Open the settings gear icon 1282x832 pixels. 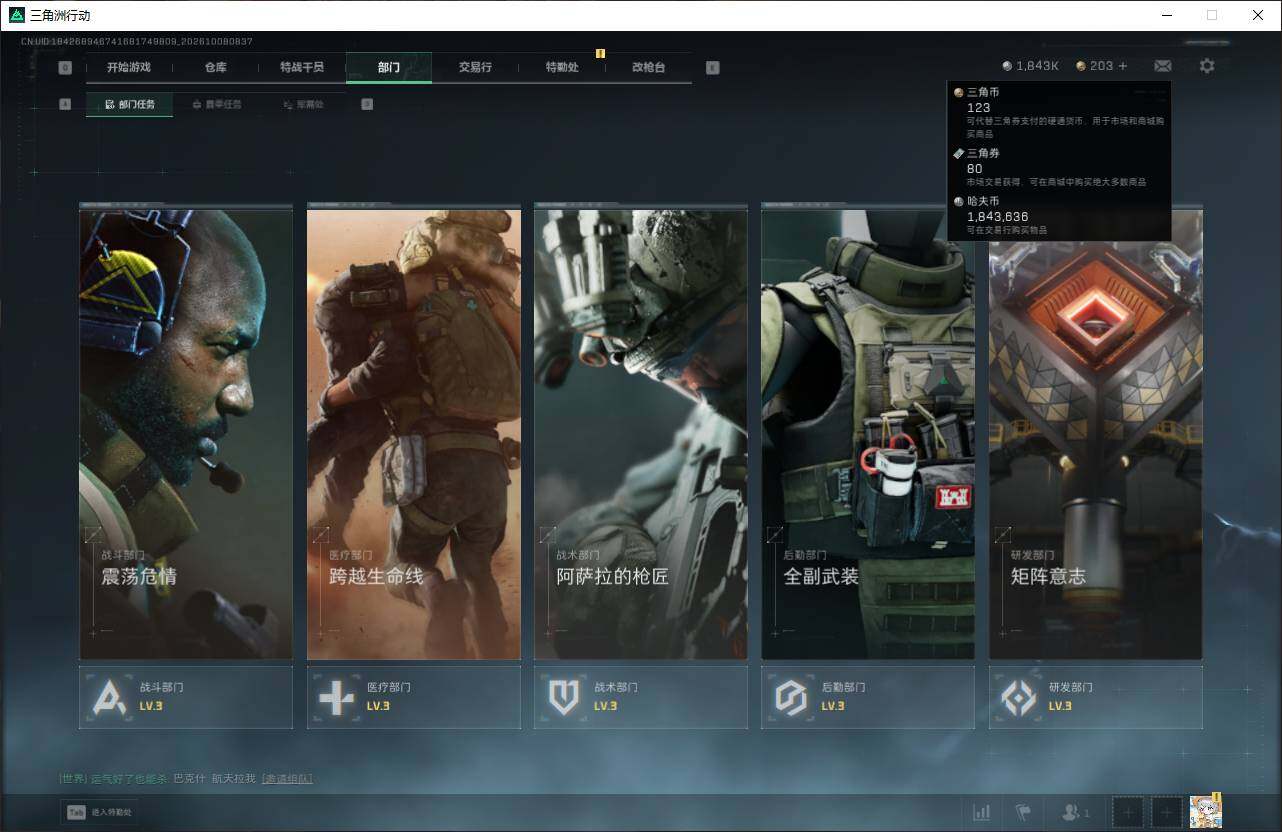point(1207,66)
